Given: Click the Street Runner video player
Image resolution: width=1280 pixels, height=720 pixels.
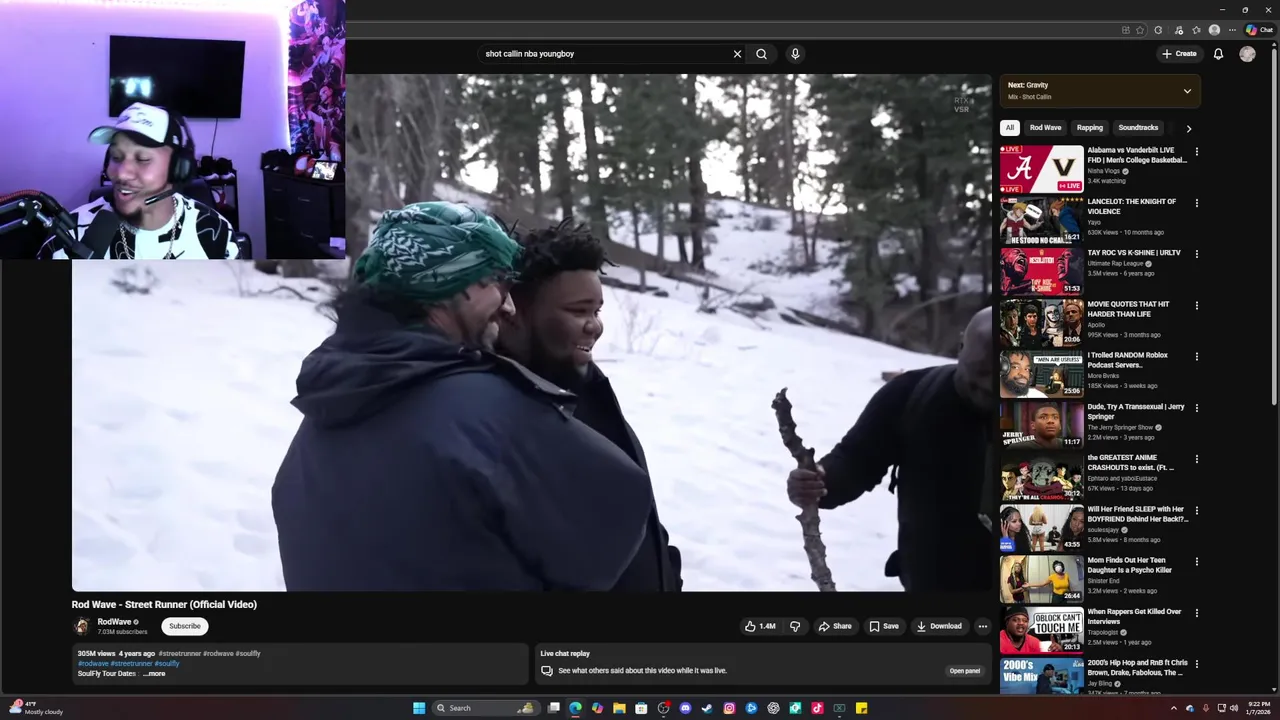Looking at the screenshot, I should click(531, 333).
